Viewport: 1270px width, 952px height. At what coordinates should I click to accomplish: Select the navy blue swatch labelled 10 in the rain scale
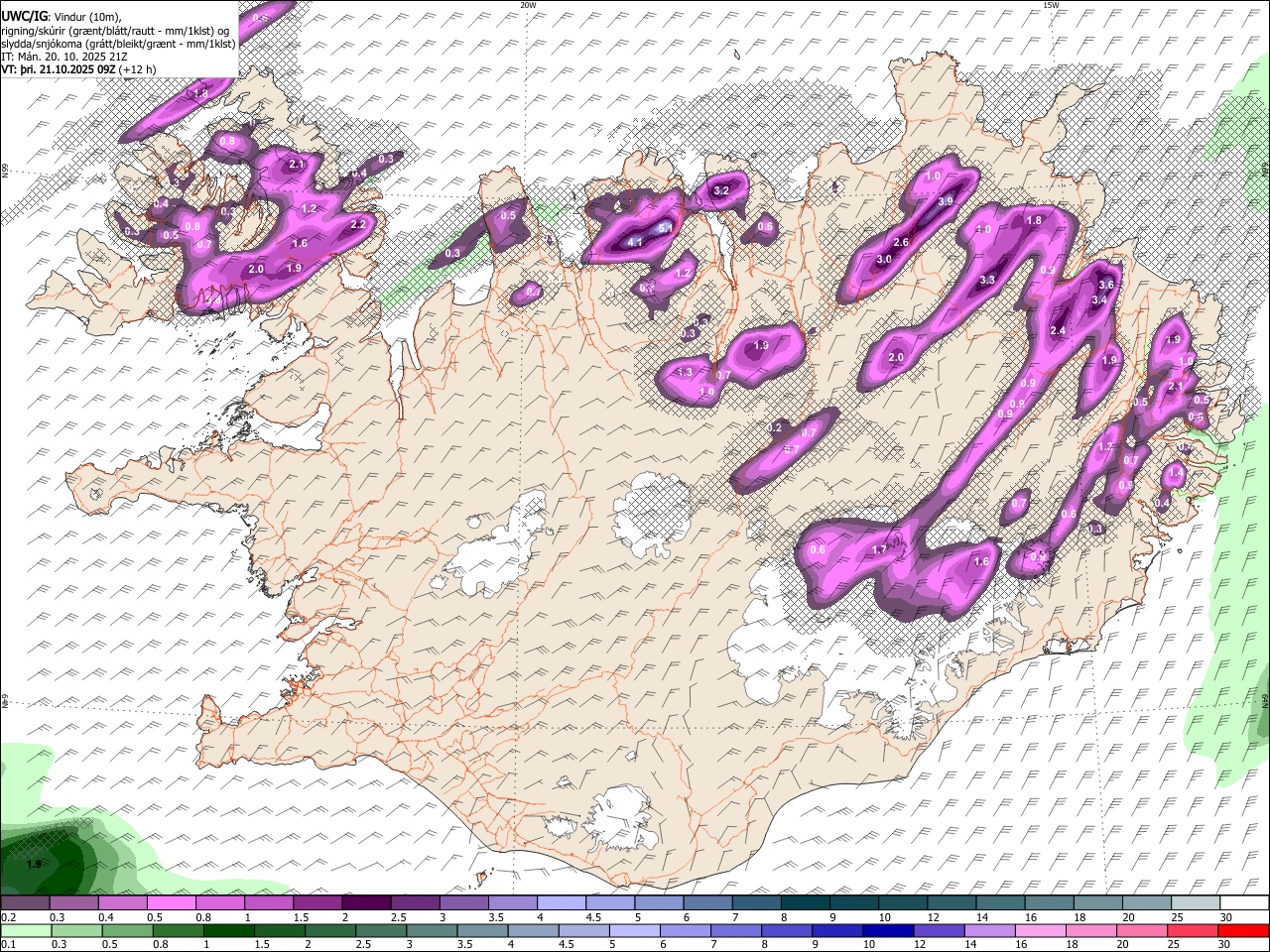pyautogui.click(x=886, y=930)
